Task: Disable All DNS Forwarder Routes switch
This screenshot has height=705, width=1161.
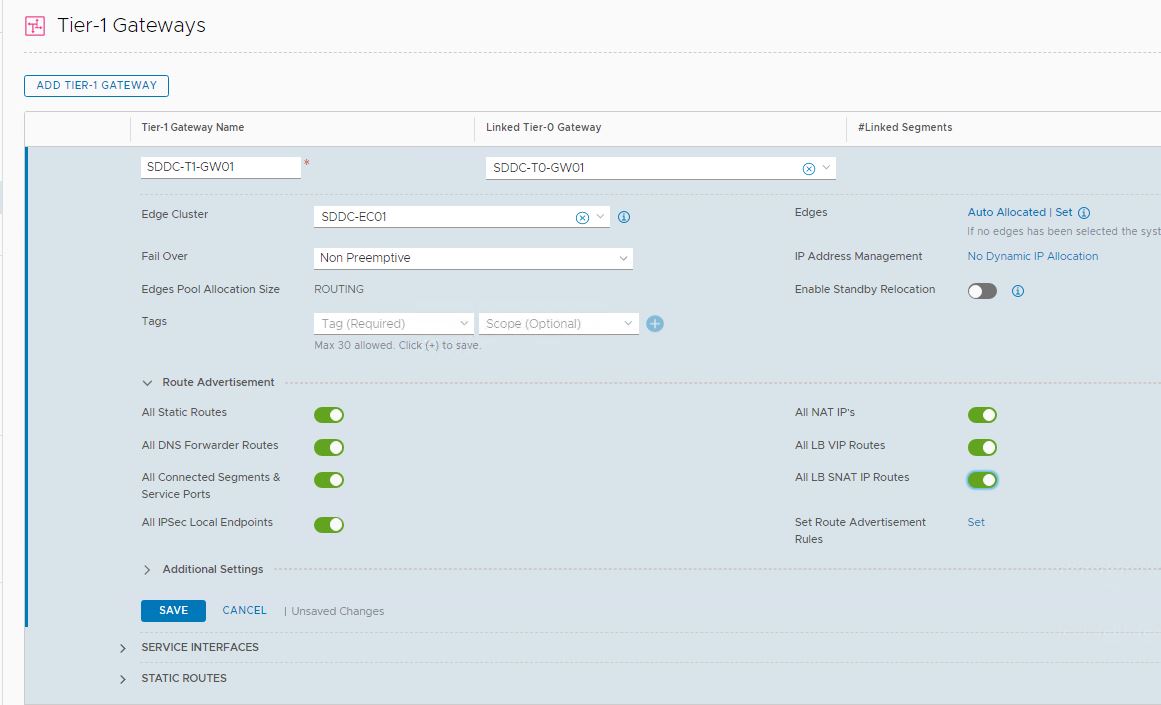Action: (x=329, y=447)
